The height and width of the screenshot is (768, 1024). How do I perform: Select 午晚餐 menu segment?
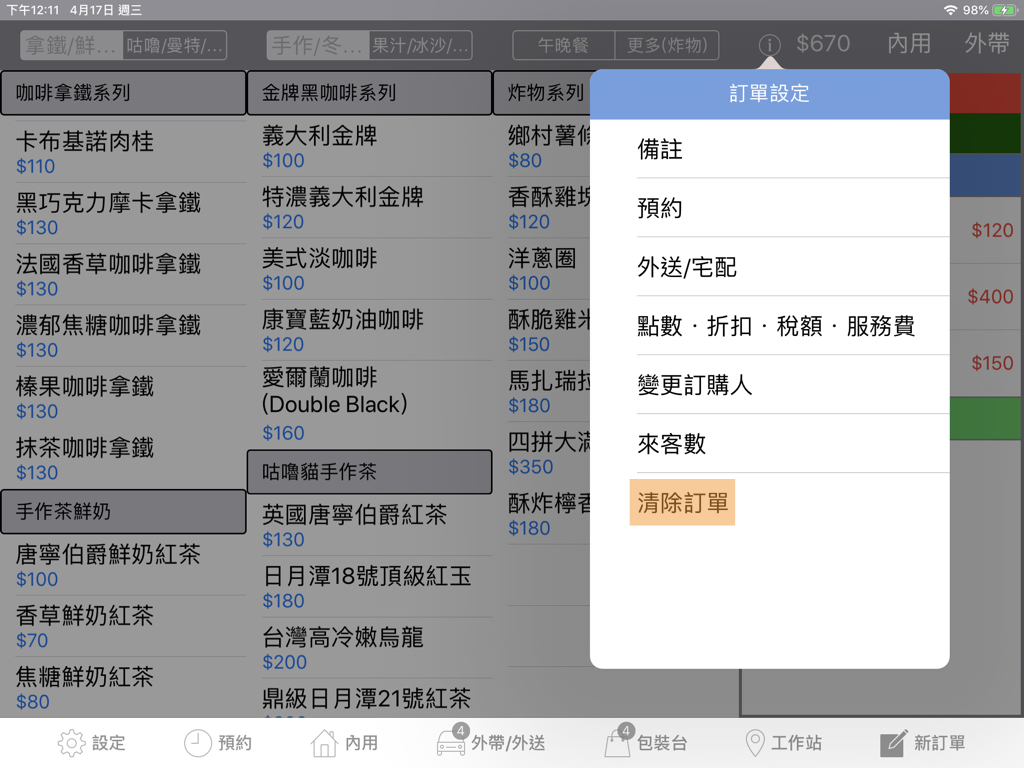point(563,45)
